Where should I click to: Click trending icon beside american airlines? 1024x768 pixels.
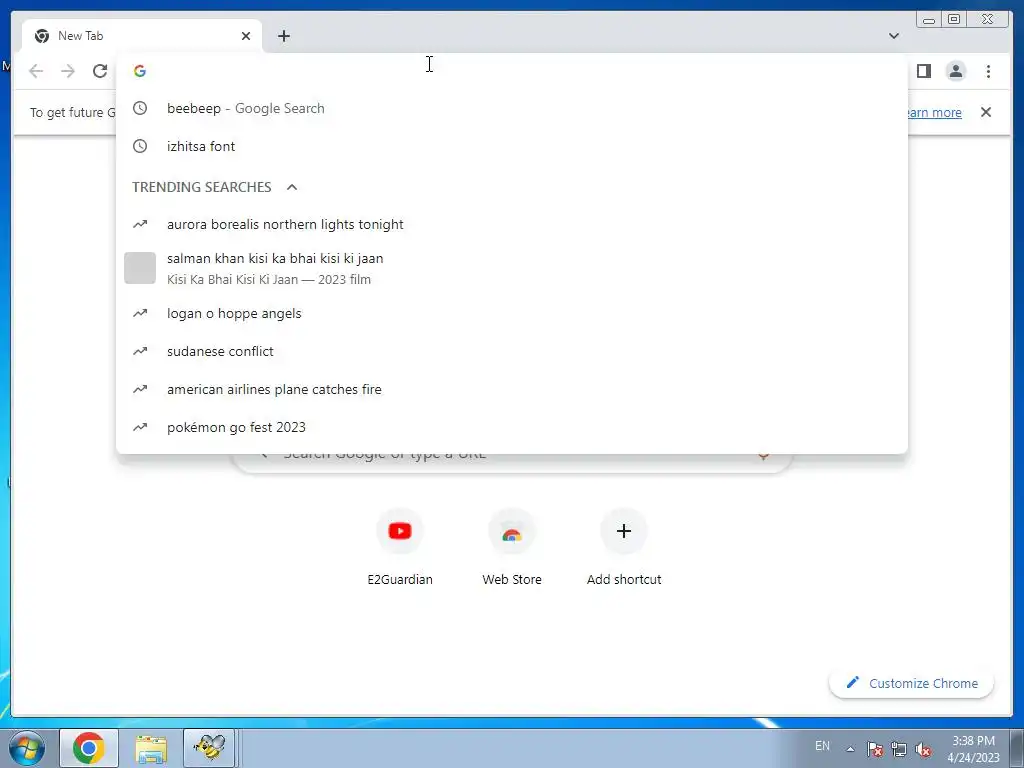[x=140, y=389]
